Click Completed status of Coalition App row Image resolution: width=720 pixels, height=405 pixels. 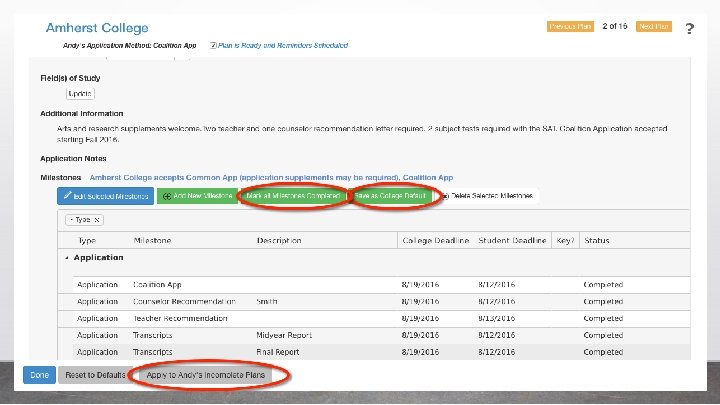point(603,285)
